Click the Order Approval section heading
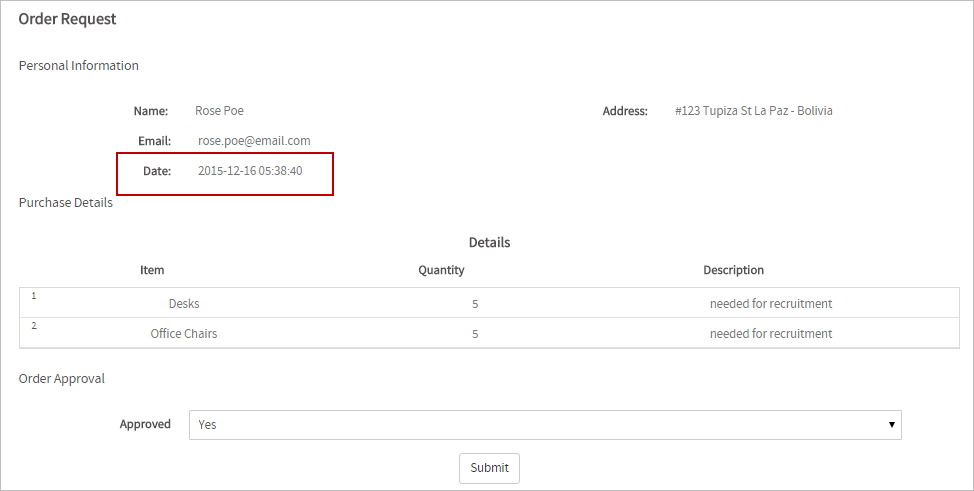The height and width of the screenshot is (491, 974). tap(62, 379)
